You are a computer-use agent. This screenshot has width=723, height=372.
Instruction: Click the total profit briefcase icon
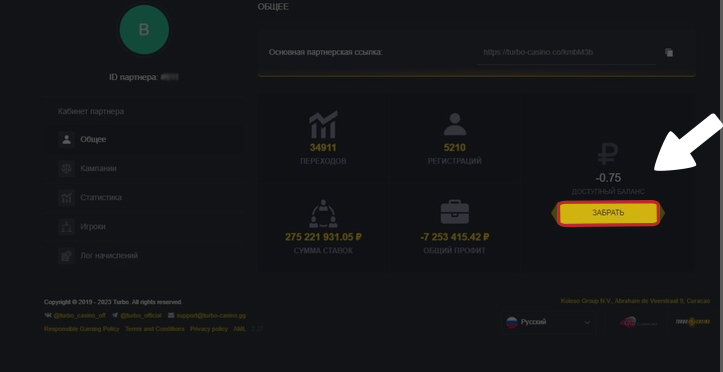coord(455,213)
